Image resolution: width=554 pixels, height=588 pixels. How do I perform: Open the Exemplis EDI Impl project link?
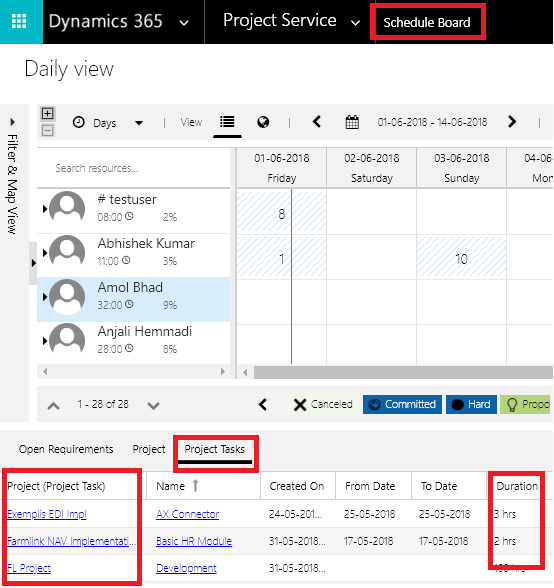point(47,514)
